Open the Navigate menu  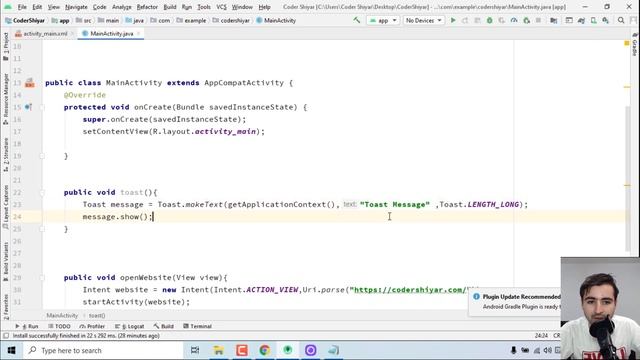[76, 7]
